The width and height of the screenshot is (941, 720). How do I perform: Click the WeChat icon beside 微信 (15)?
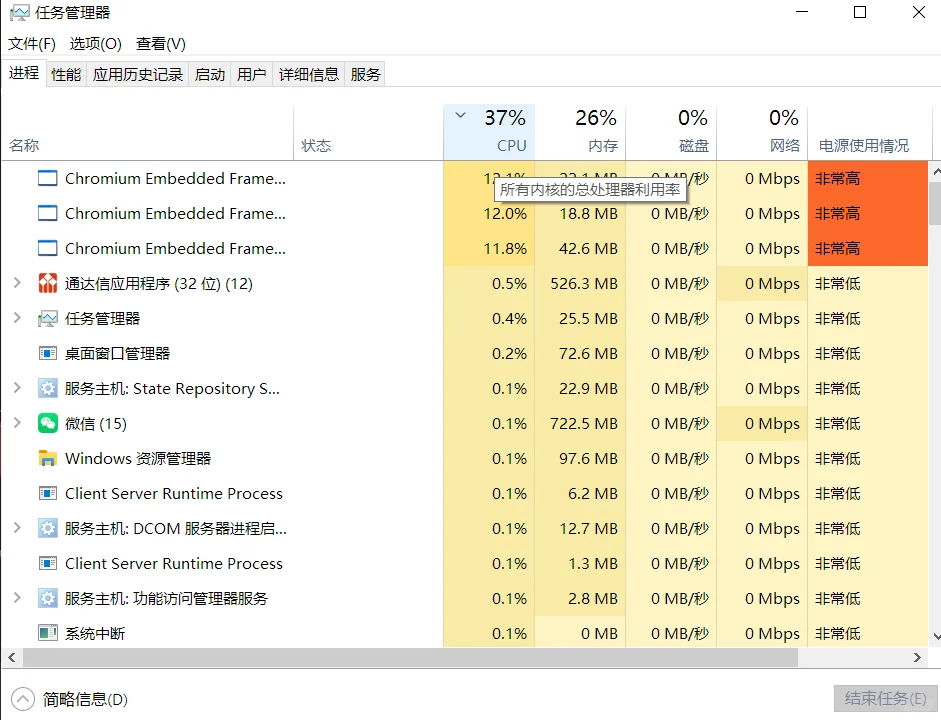click(47, 423)
